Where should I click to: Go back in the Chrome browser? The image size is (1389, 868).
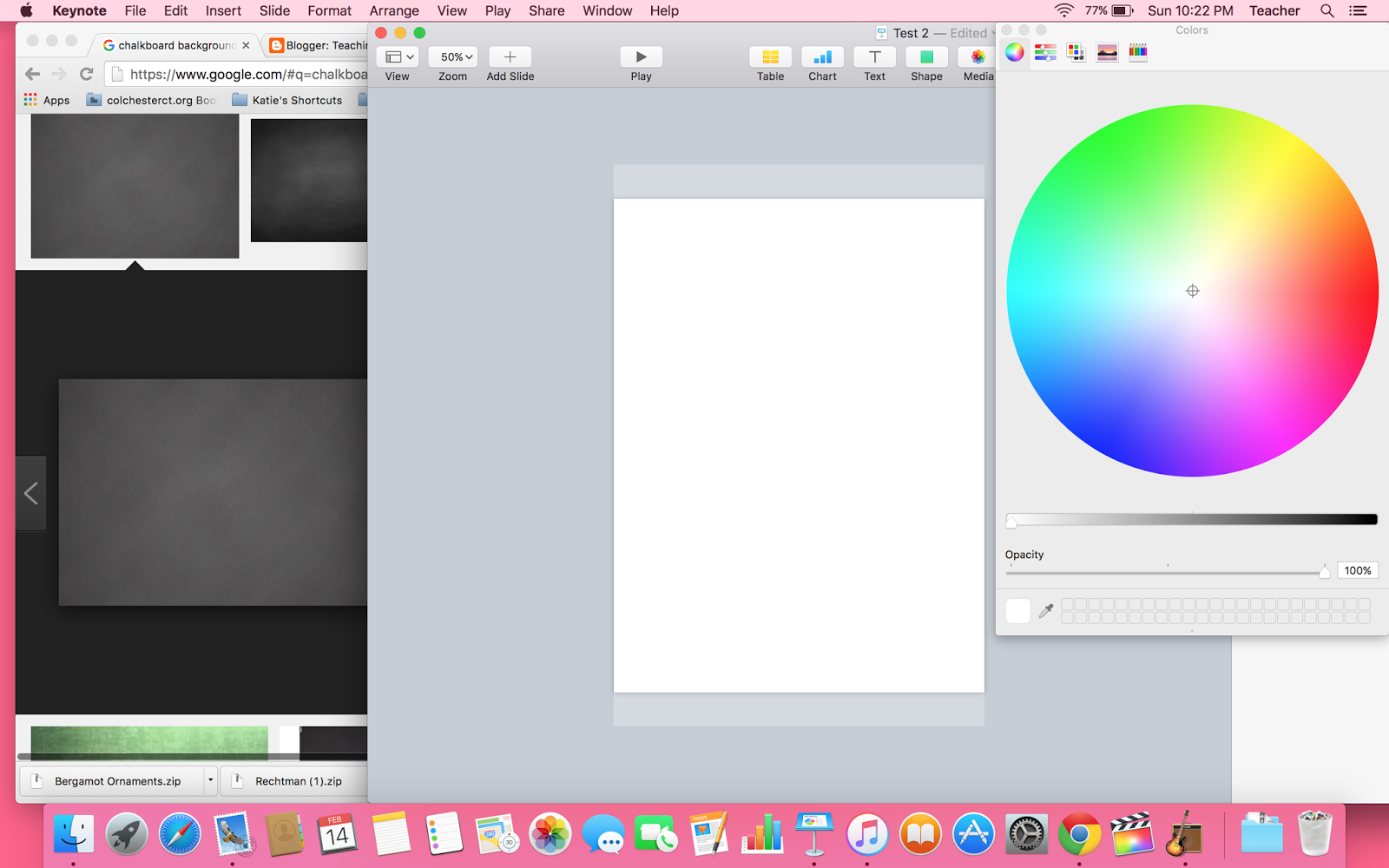coord(33,74)
